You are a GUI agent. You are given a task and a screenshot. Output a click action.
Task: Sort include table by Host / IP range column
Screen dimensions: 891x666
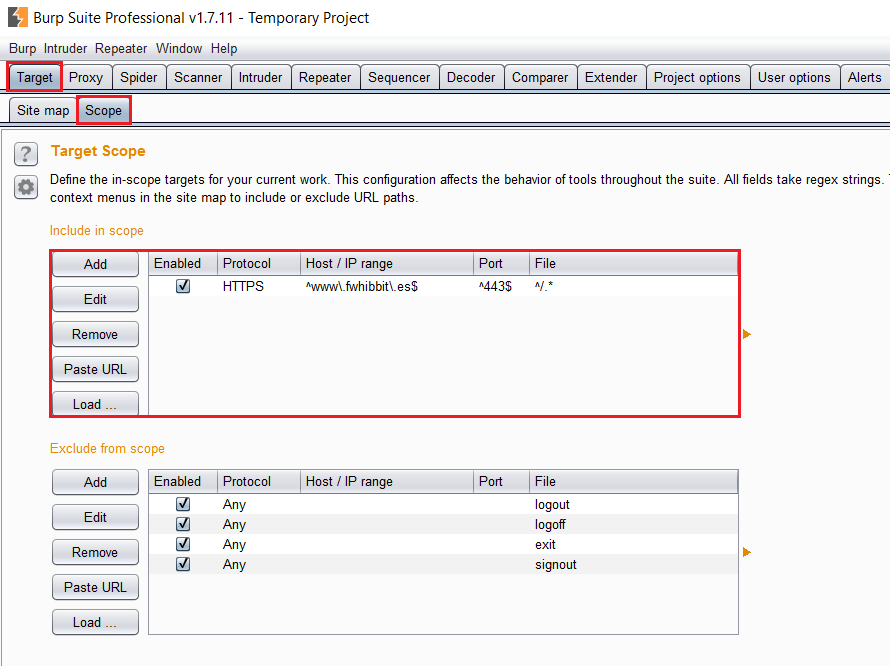tap(386, 263)
